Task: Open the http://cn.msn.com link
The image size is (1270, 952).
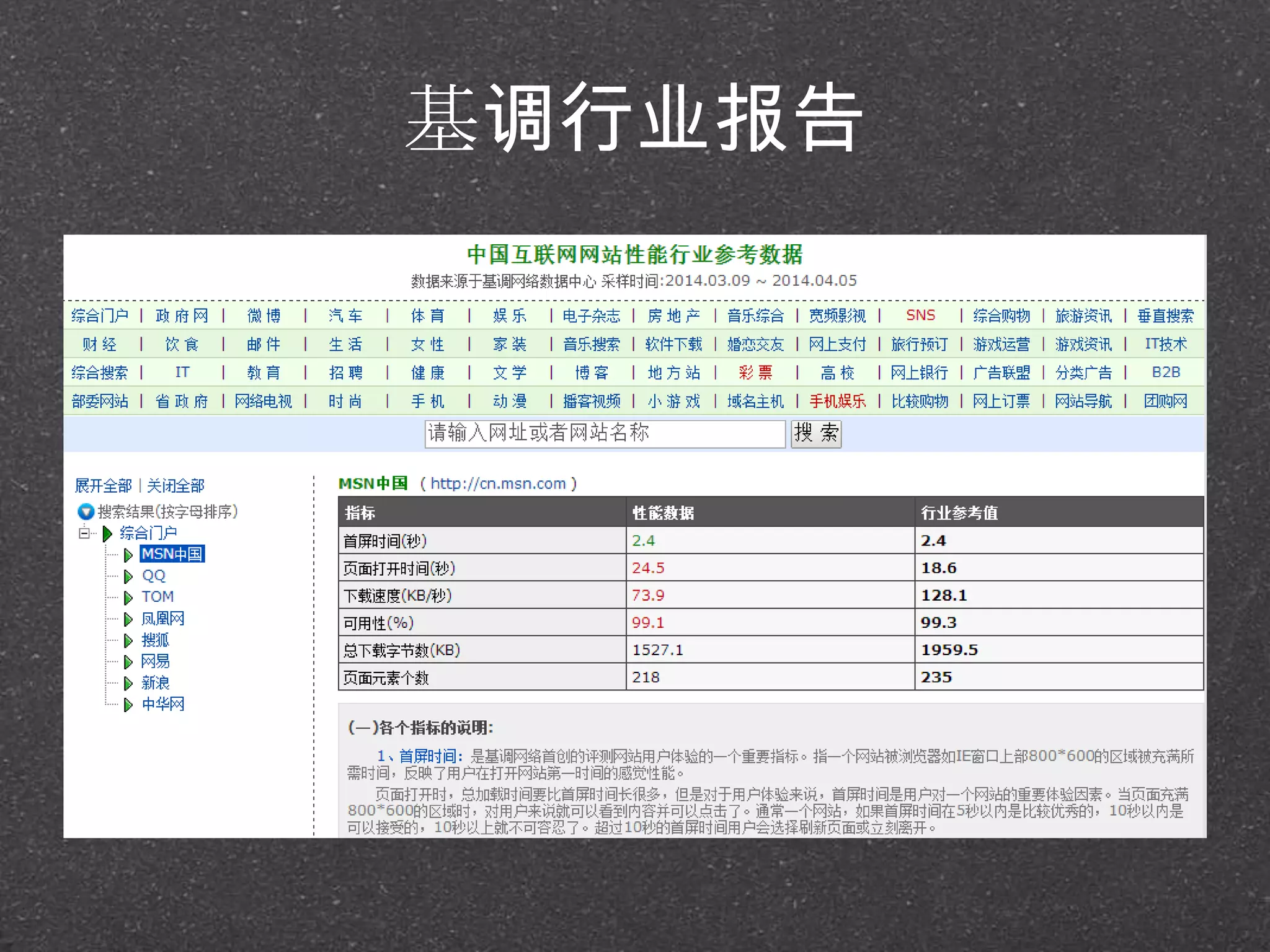Action: (498, 483)
